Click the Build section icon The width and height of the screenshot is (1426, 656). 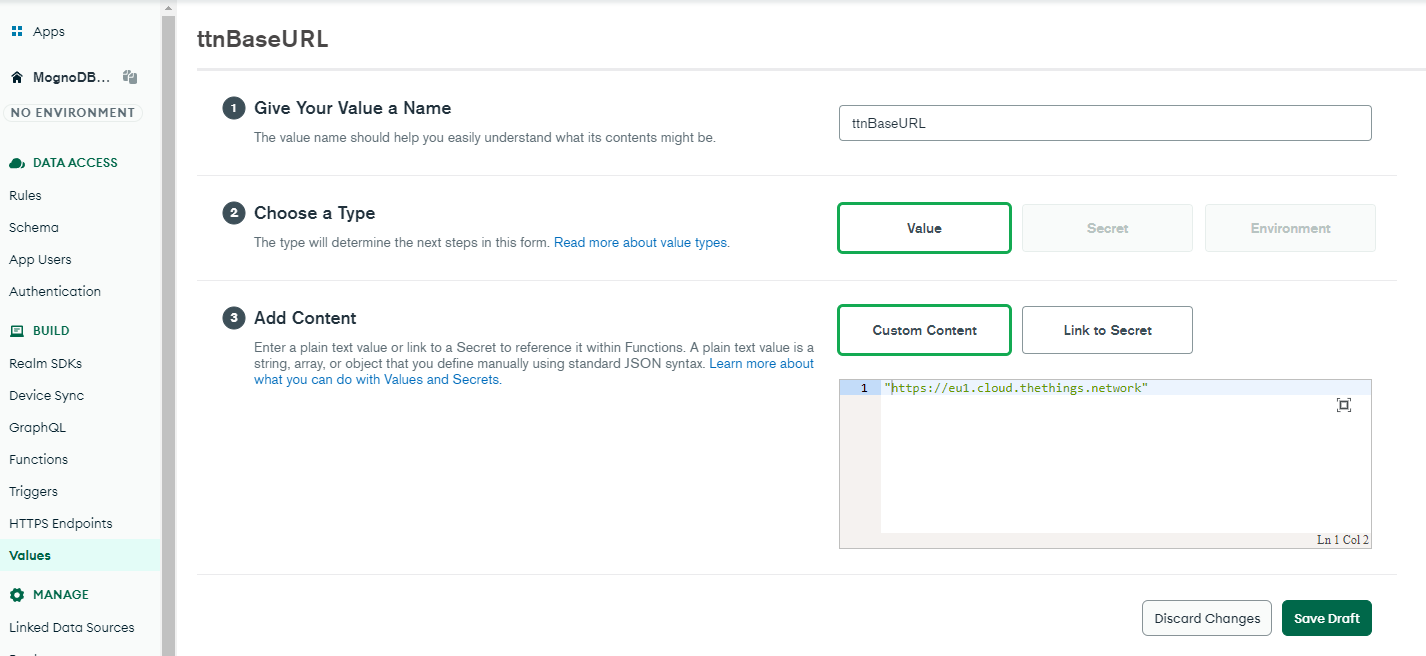17,331
